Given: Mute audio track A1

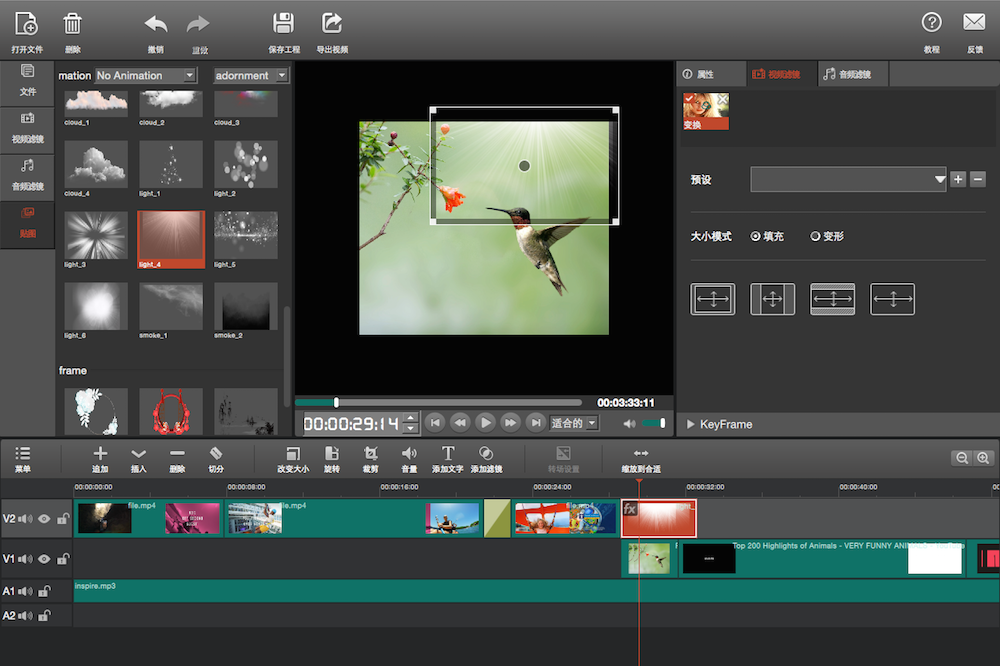Looking at the screenshot, I should 27,589.
